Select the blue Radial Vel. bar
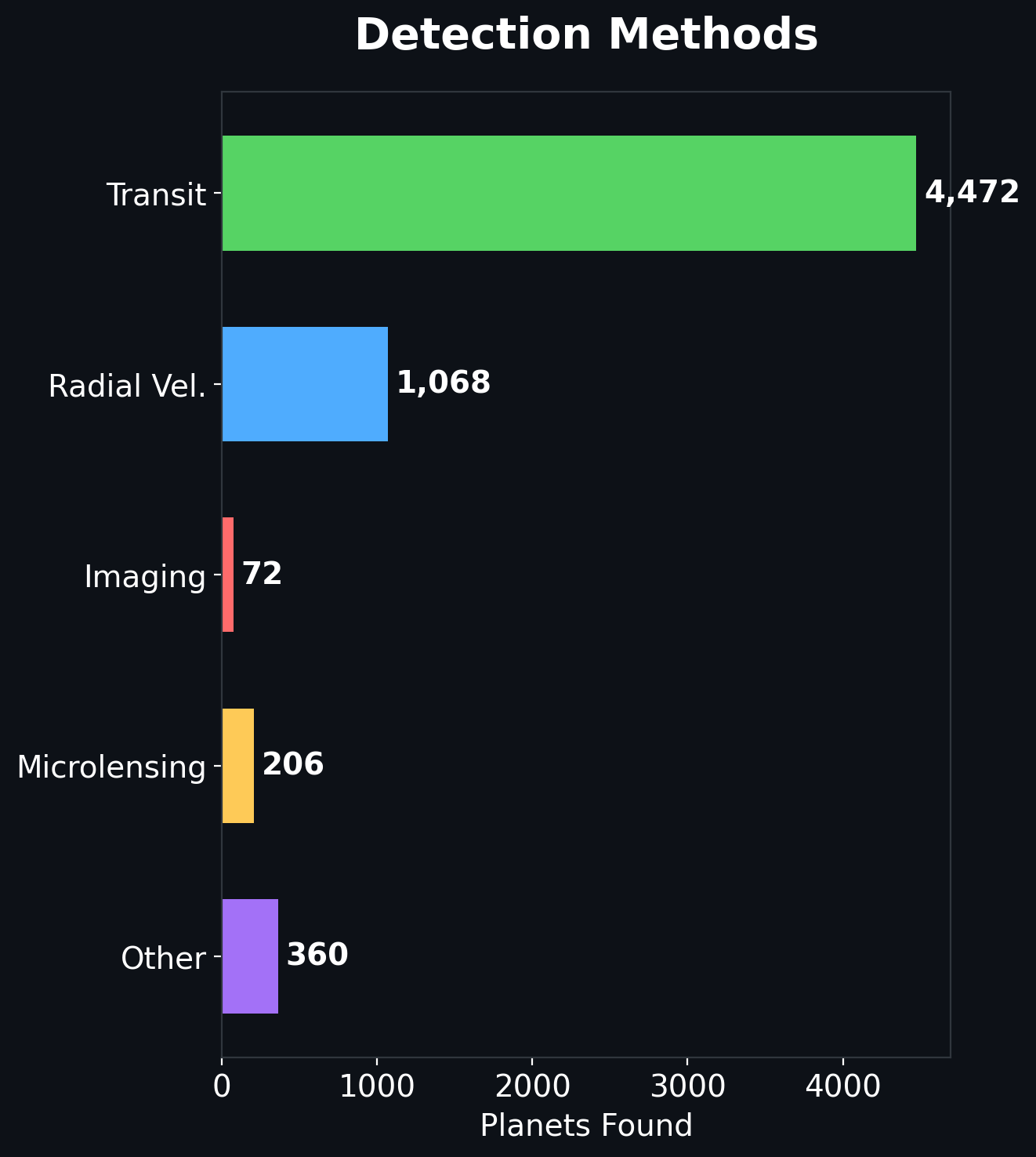The width and height of the screenshot is (1036, 1157). [305, 384]
